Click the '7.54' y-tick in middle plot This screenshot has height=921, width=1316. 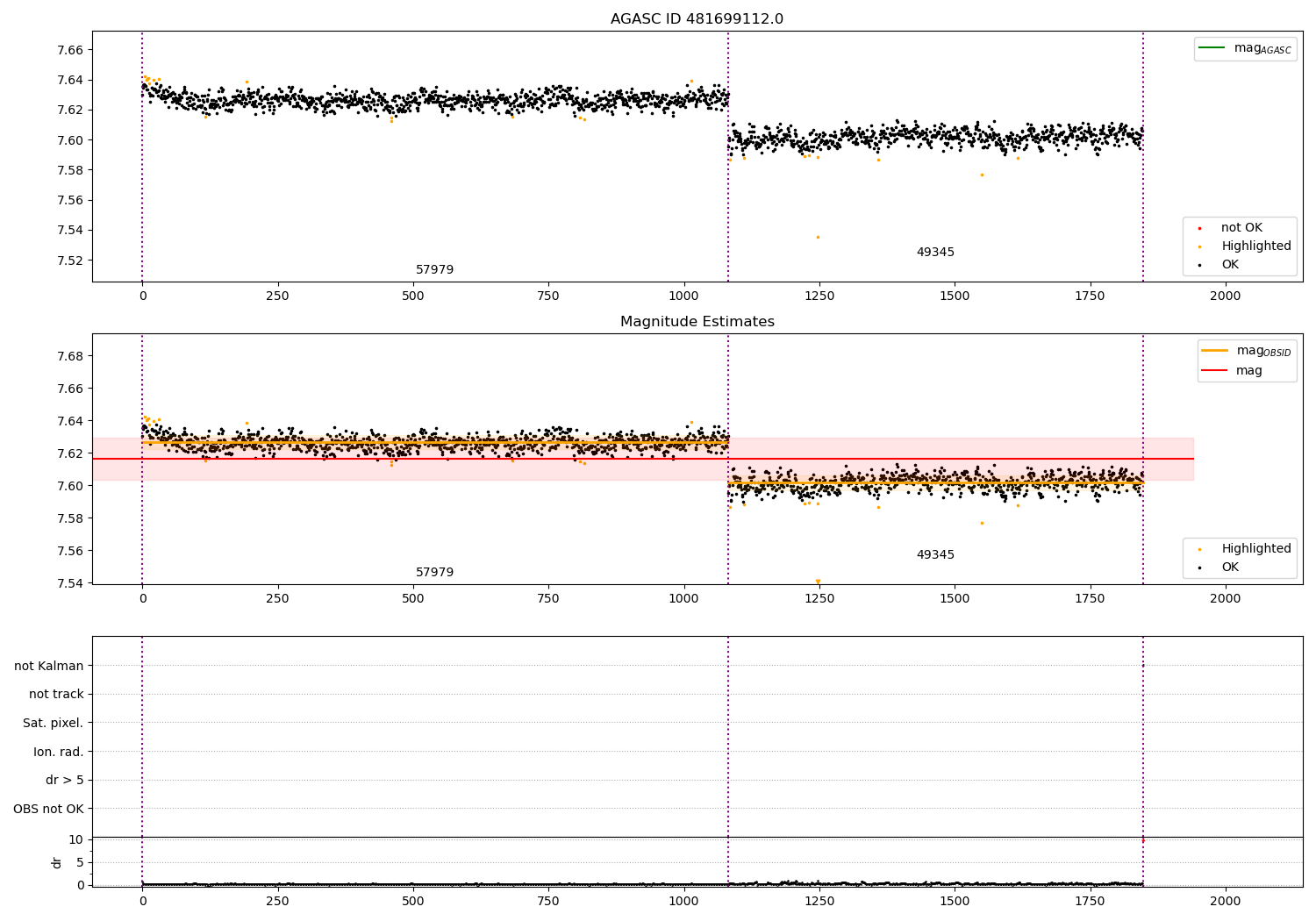tap(69, 583)
